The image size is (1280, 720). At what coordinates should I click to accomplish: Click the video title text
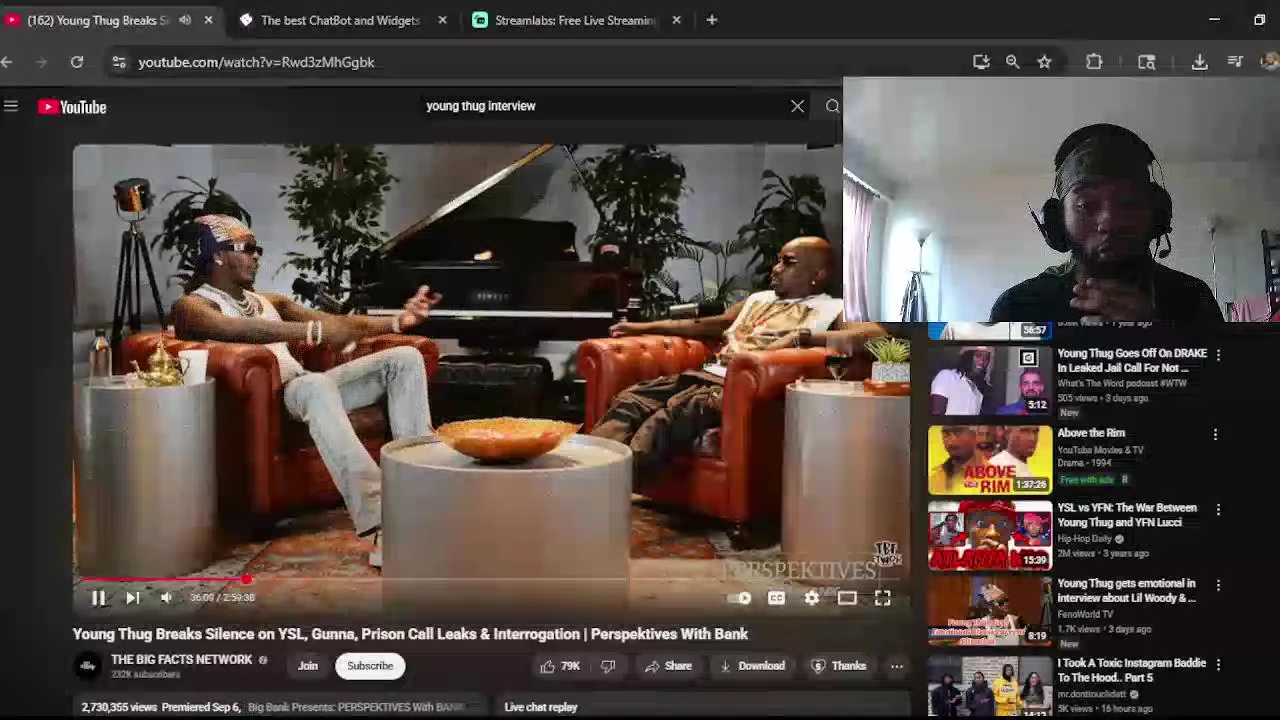(410, 634)
